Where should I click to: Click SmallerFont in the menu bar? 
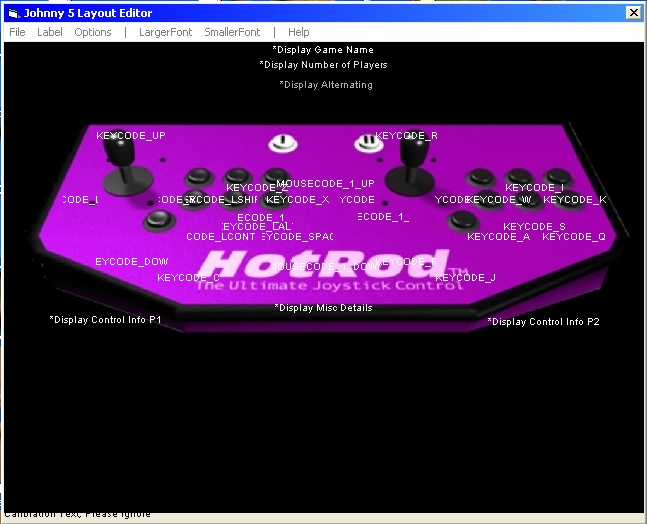(x=232, y=32)
